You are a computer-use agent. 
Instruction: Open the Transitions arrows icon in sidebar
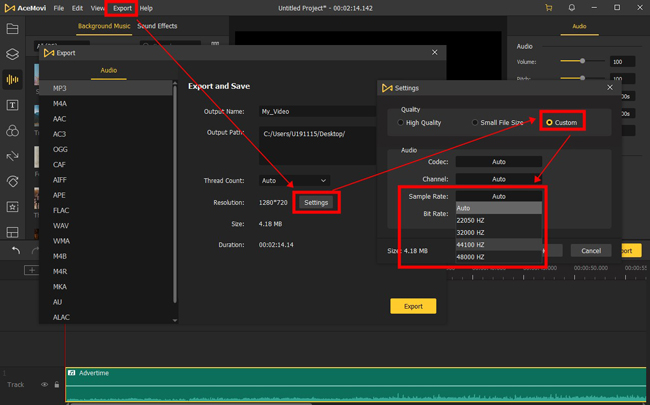coord(12,156)
